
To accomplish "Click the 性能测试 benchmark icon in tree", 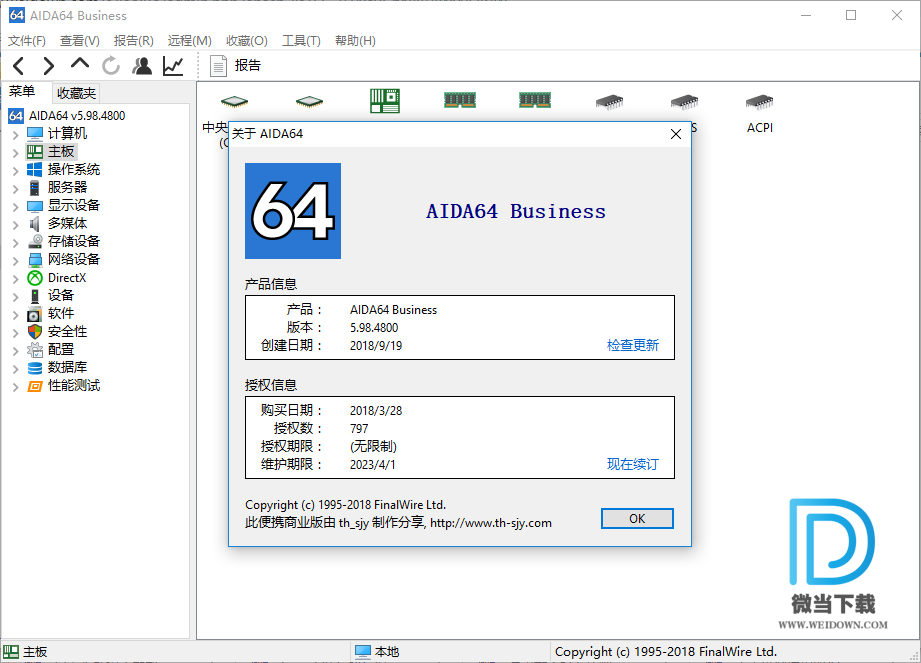I will (35, 386).
